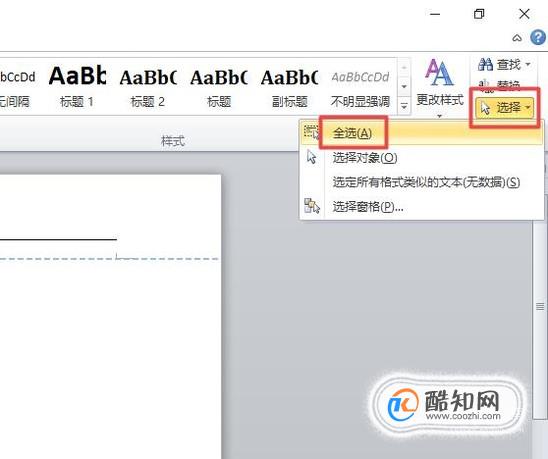
Task: Open the Word Help question mark icon
Action: 538,37
